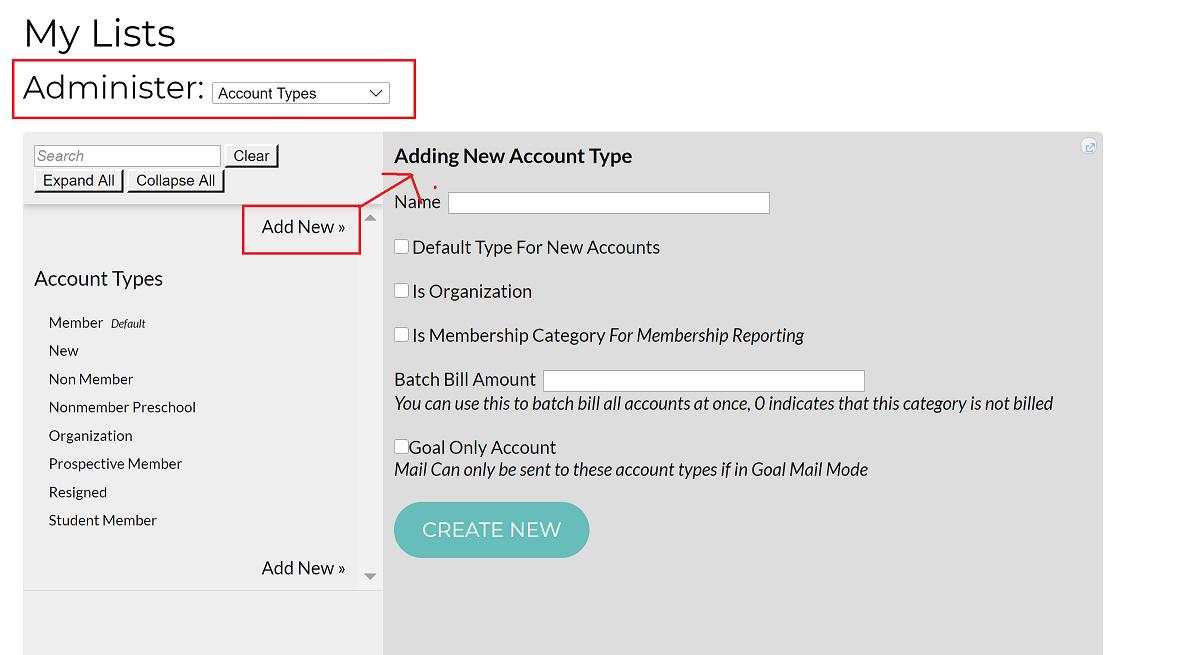The width and height of the screenshot is (1186, 655).
Task: Select the Member account type
Action: (75, 322)
